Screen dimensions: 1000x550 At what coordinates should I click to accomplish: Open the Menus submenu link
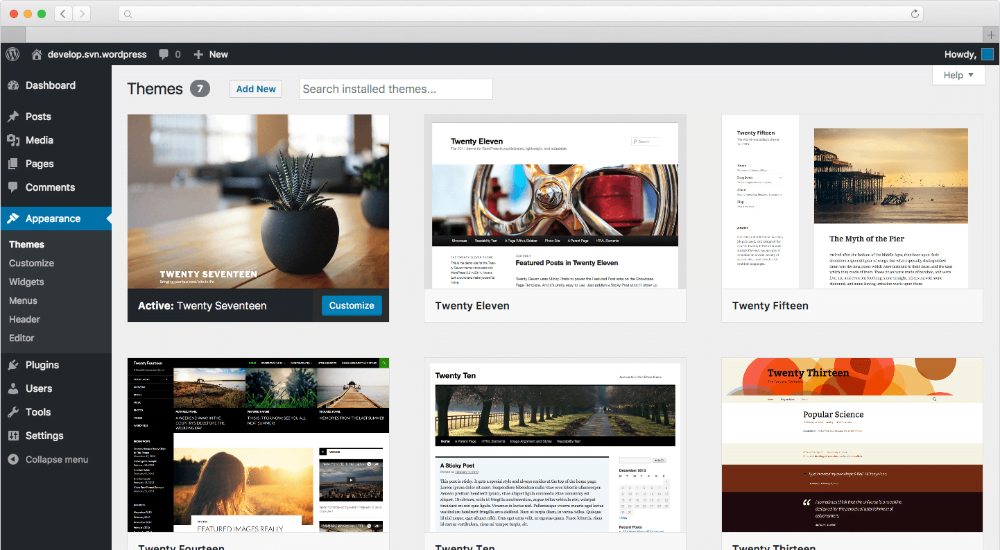pyautogui.click(x=23, y=301)
